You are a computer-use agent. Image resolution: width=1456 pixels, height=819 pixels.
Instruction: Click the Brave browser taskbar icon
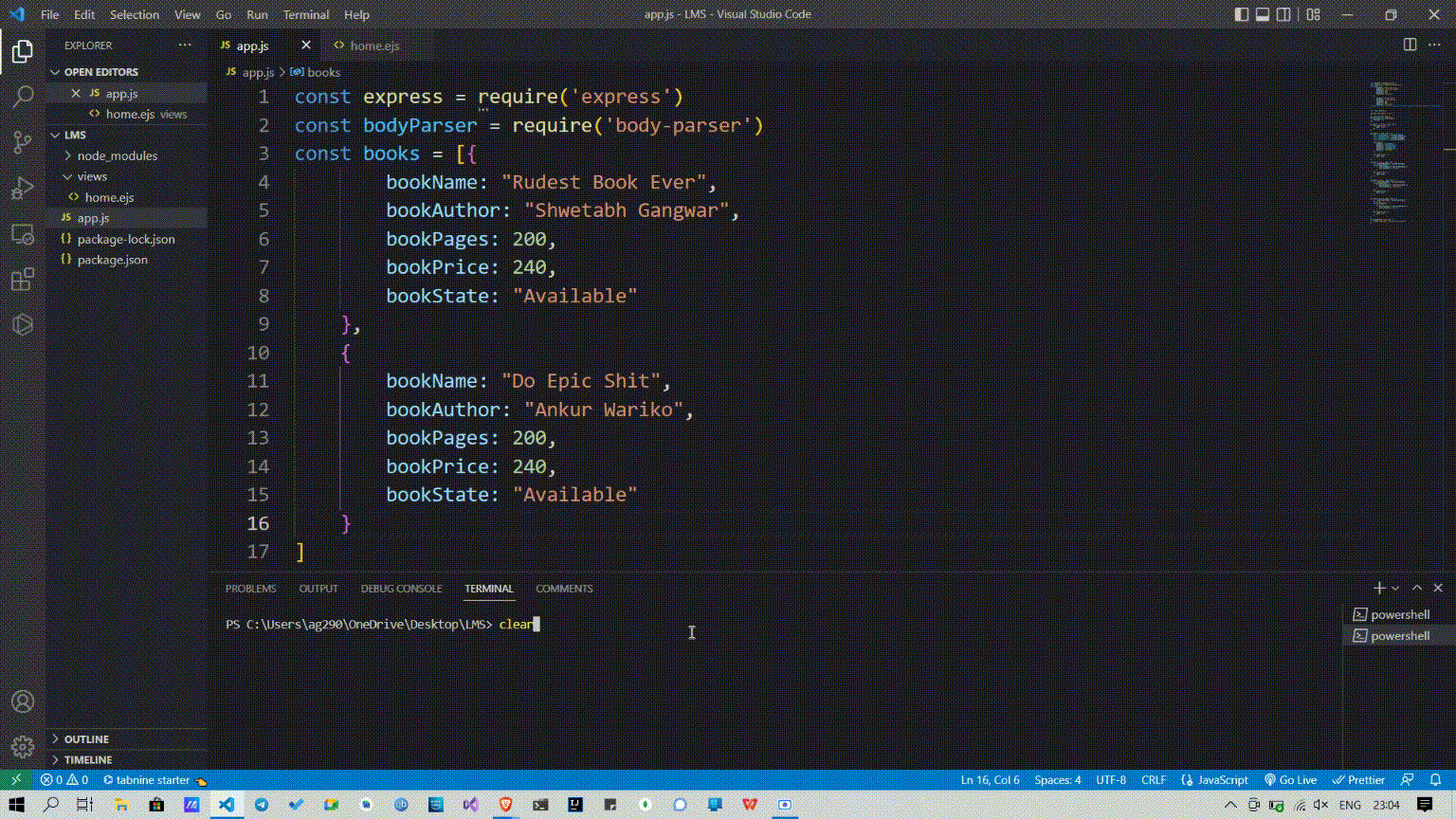[505, 805]
